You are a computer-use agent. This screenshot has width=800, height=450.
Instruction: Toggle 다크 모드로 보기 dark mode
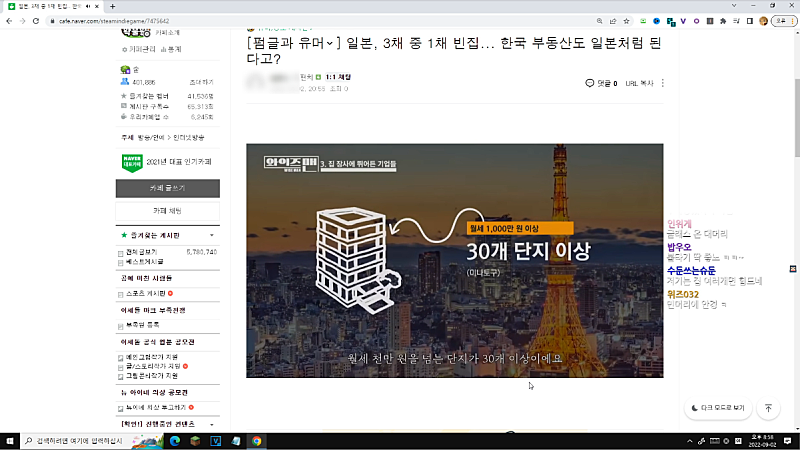[718, 408]
